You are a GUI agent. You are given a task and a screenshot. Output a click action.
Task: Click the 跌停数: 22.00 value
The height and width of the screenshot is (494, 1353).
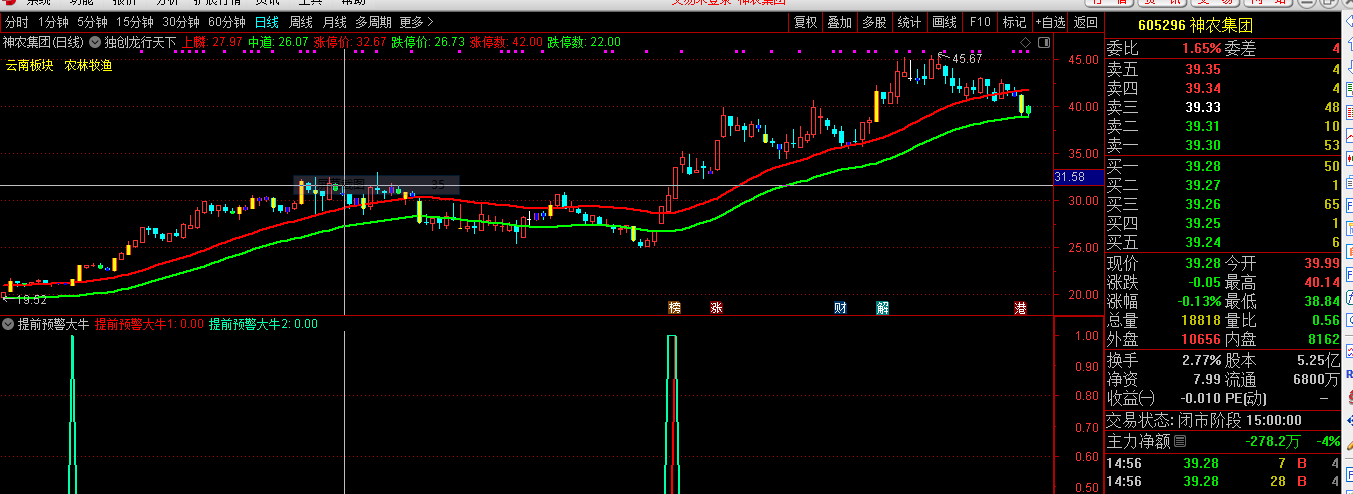(x=584, y=43)
